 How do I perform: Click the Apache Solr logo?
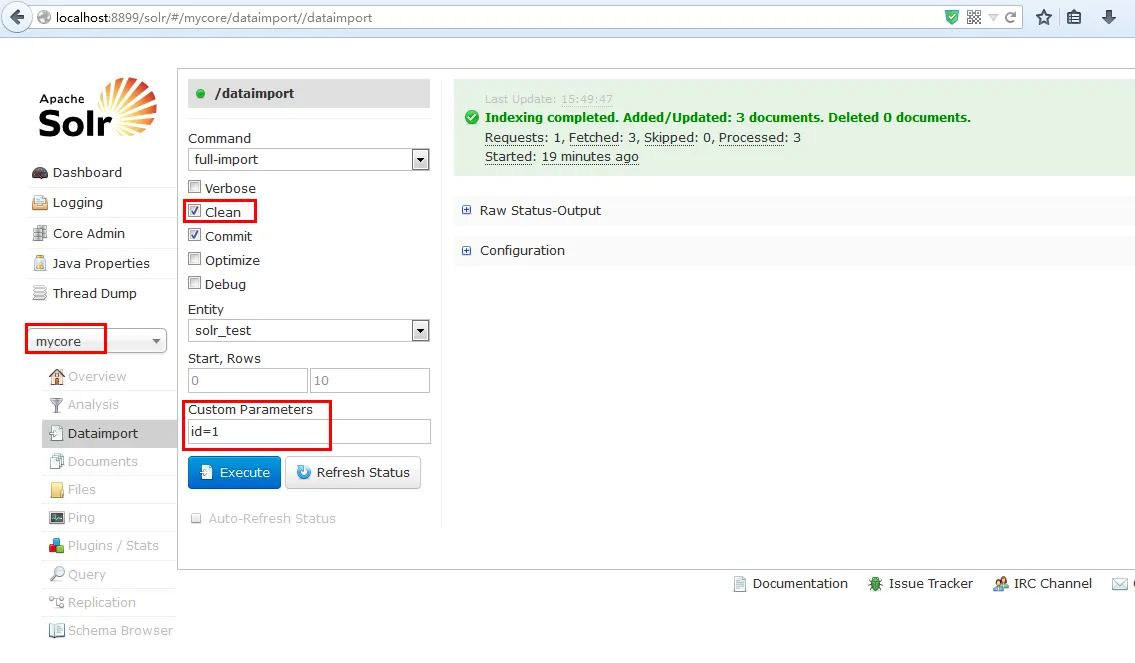pos(97,107)
